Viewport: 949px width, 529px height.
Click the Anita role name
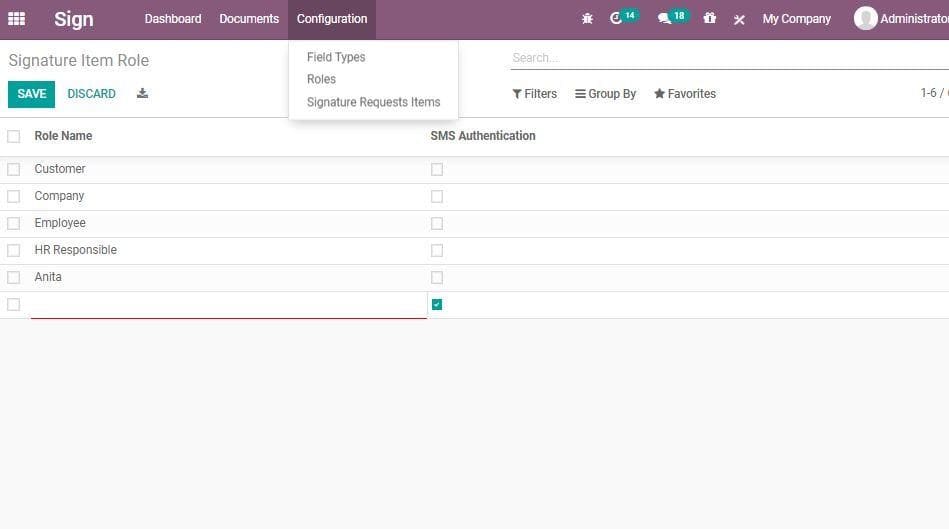48,277
